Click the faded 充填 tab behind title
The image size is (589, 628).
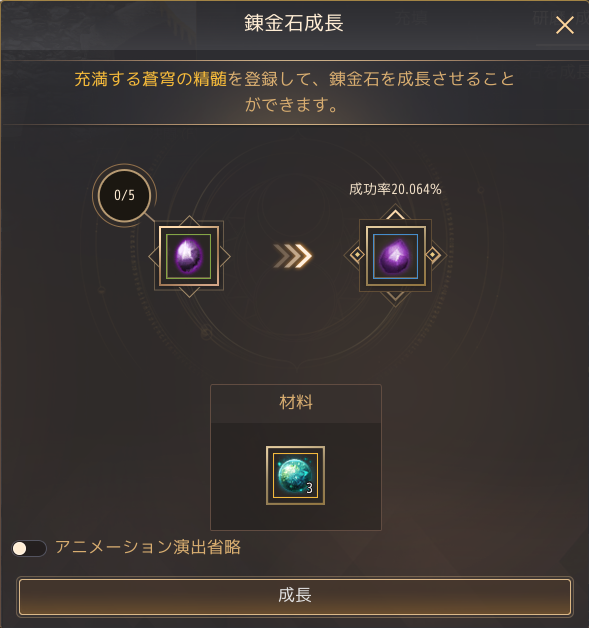[412, 19]
